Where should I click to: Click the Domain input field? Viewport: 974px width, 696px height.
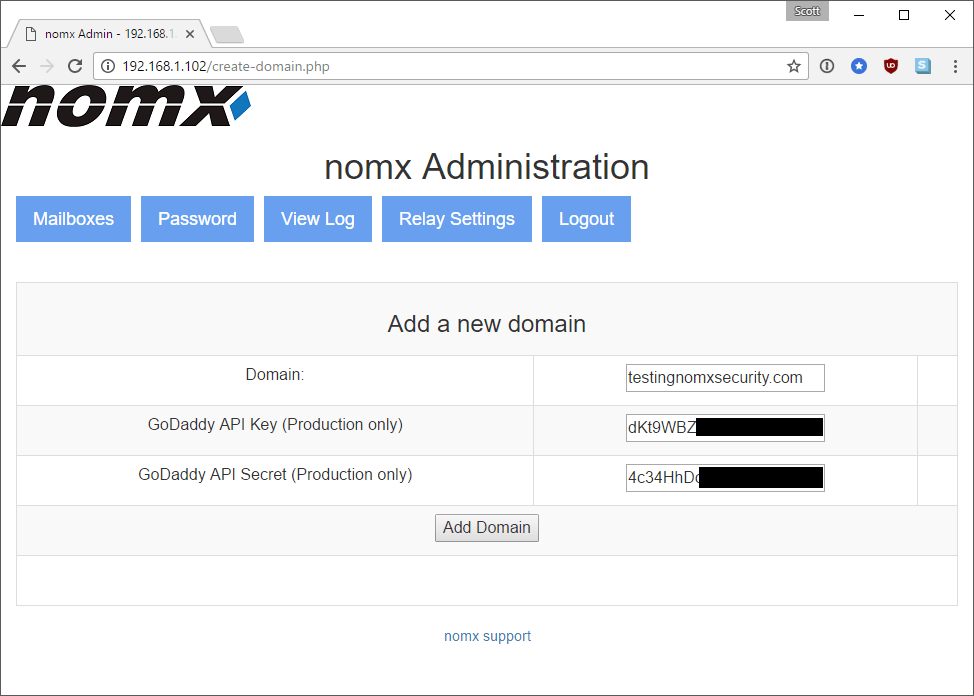pyautogui.click(x=724, y=378)
